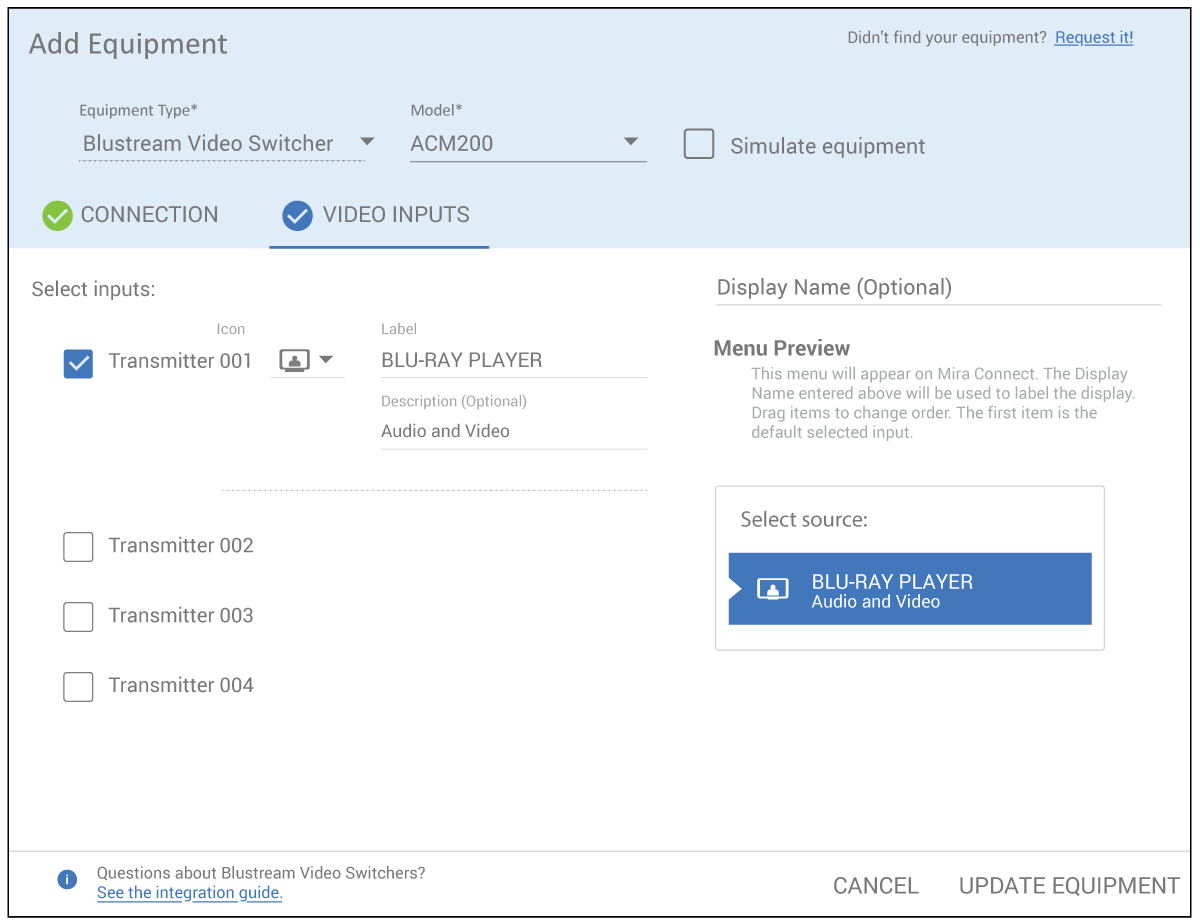Toggle the Simulate equipment checkbox

(699, 145)
